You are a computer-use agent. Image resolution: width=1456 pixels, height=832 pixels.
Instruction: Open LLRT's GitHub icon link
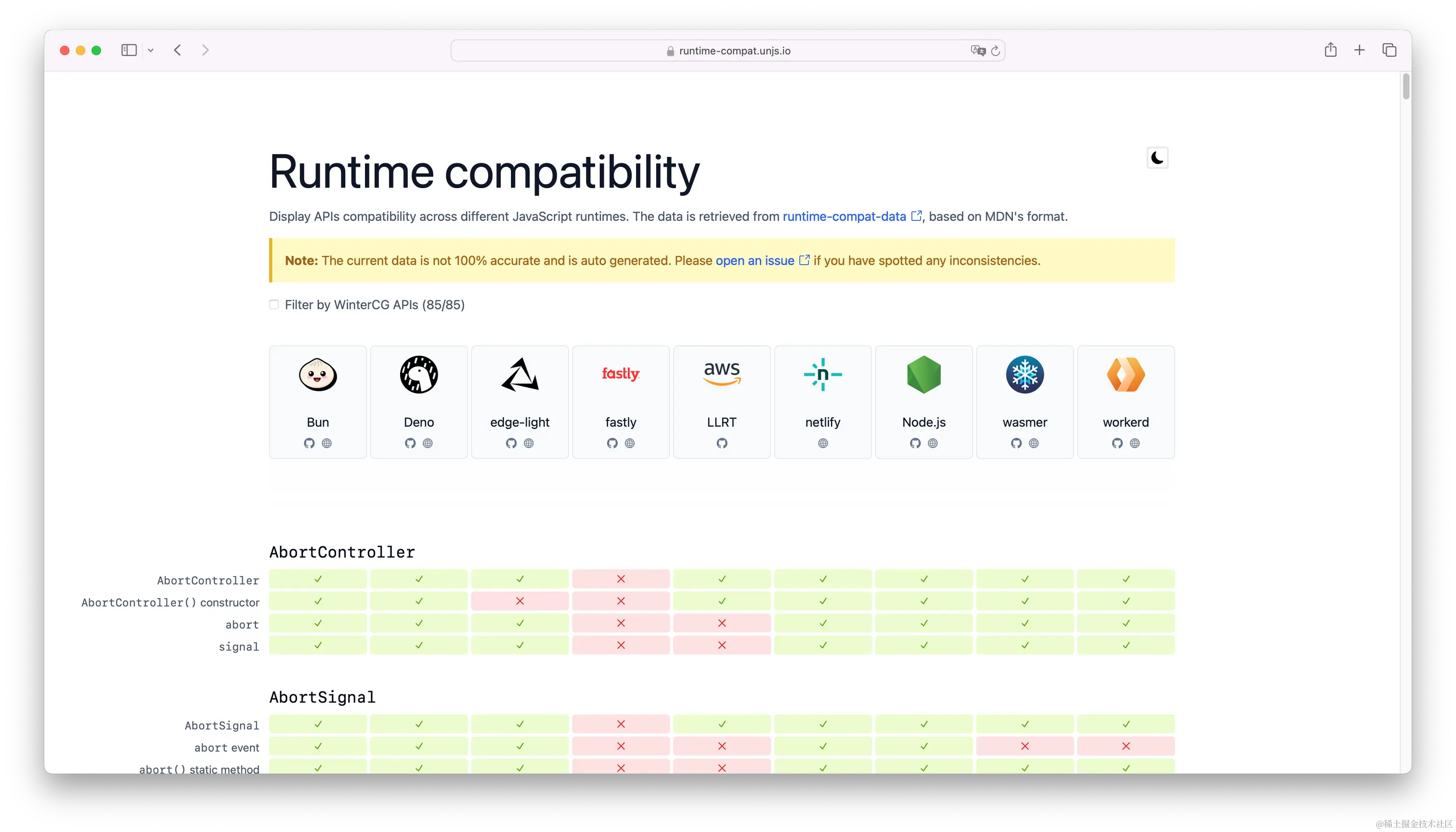[722, 443]
